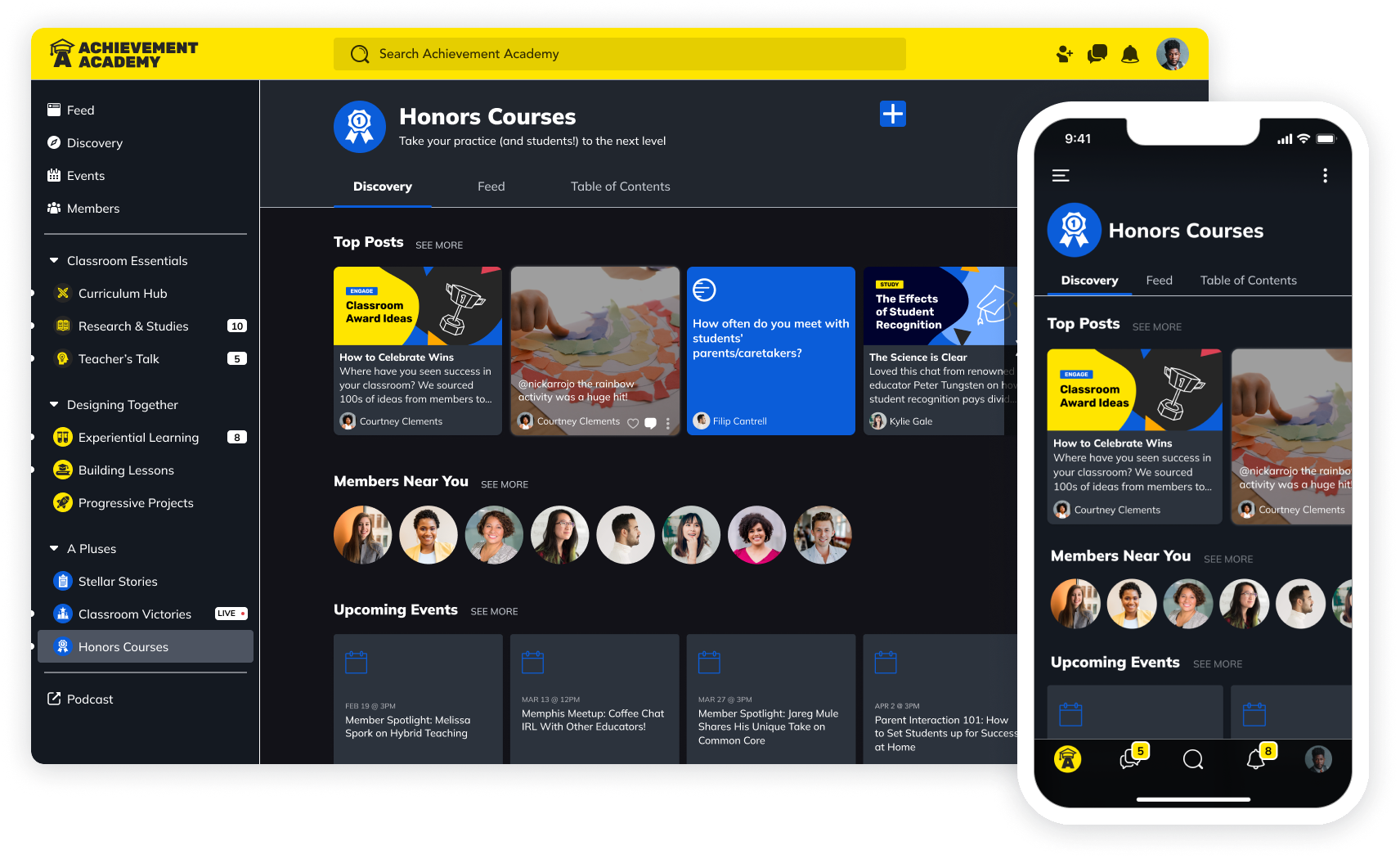Viewport: 1400px width, 859px height.
Task: Collapse the Classroom Essentials section
Action: 54,261
